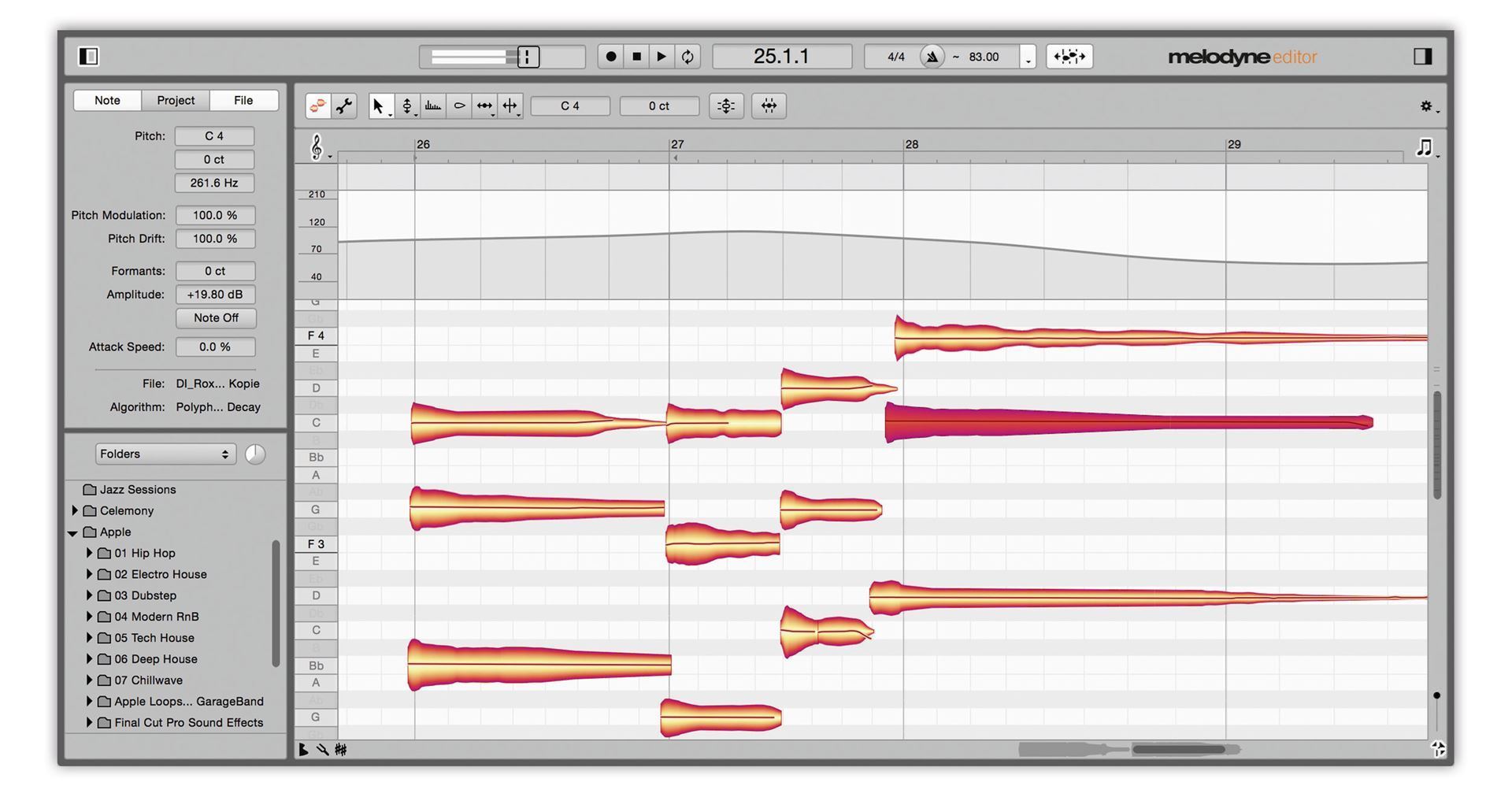Select the Note Separation tool

510,106
